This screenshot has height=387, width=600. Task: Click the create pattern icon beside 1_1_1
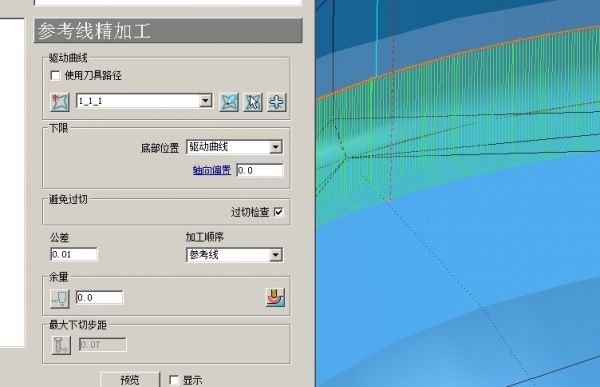click(60, 102)
